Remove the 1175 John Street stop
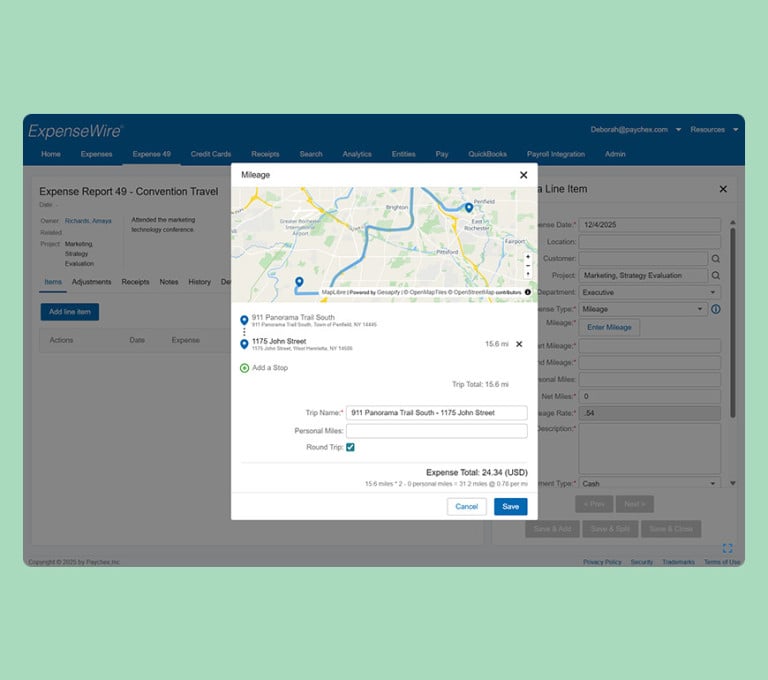Screen dimensions: 768x680 coord(519,344)
